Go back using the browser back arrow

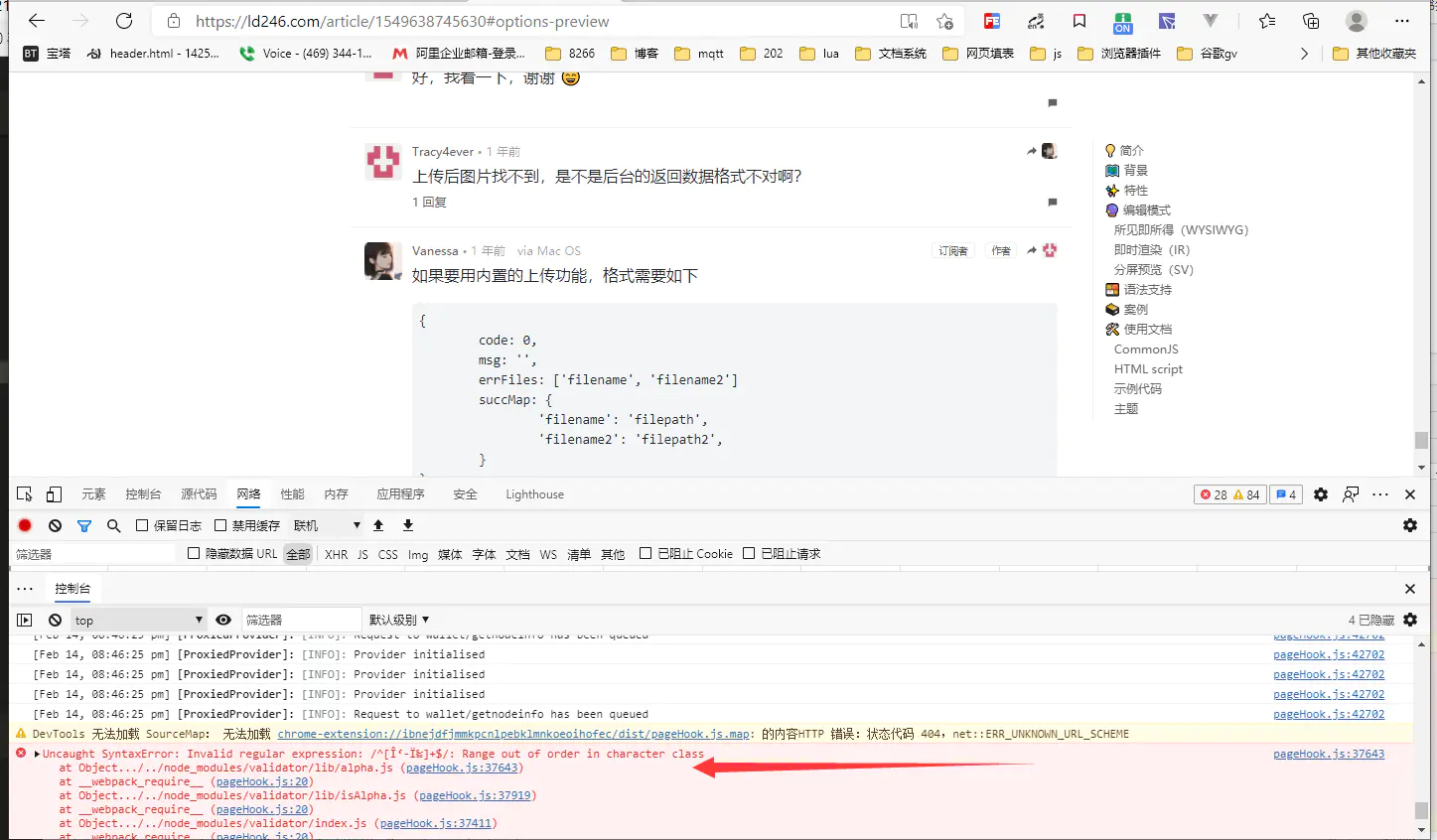37,21
